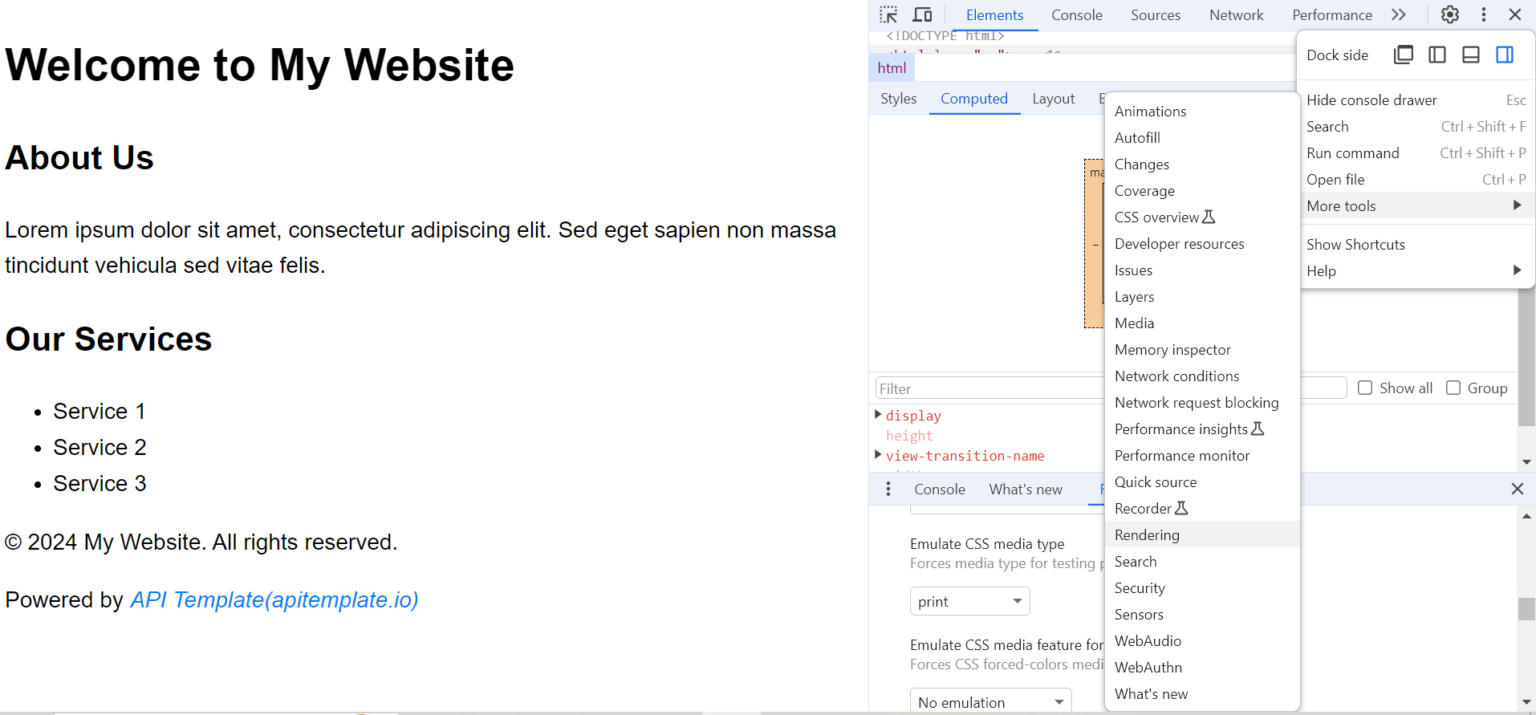Expand the display property in Computed pane
The height and width of the screenshot is (715, 1536).
point(878,415)
